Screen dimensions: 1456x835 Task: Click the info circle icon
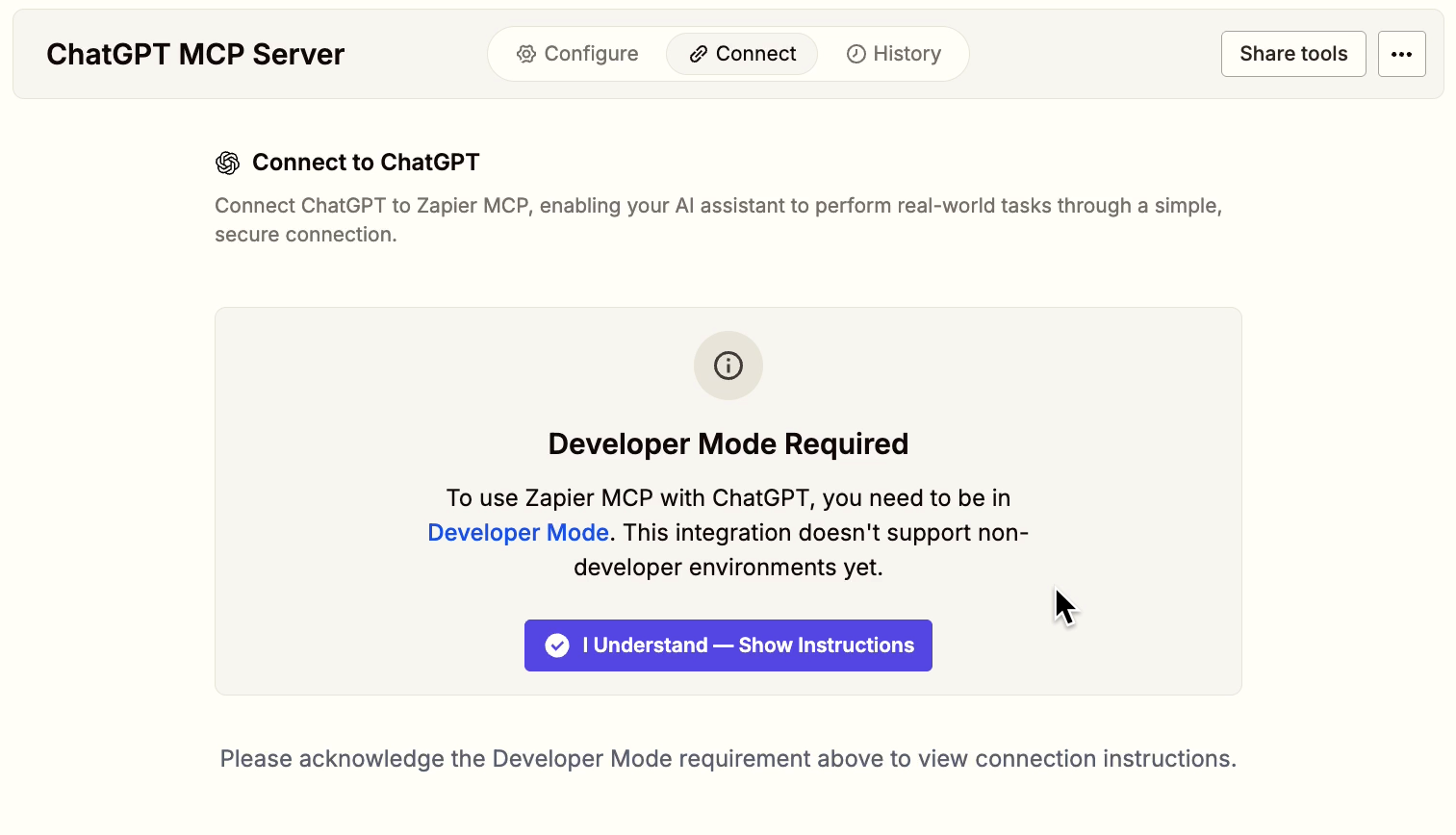pos(728,366)
